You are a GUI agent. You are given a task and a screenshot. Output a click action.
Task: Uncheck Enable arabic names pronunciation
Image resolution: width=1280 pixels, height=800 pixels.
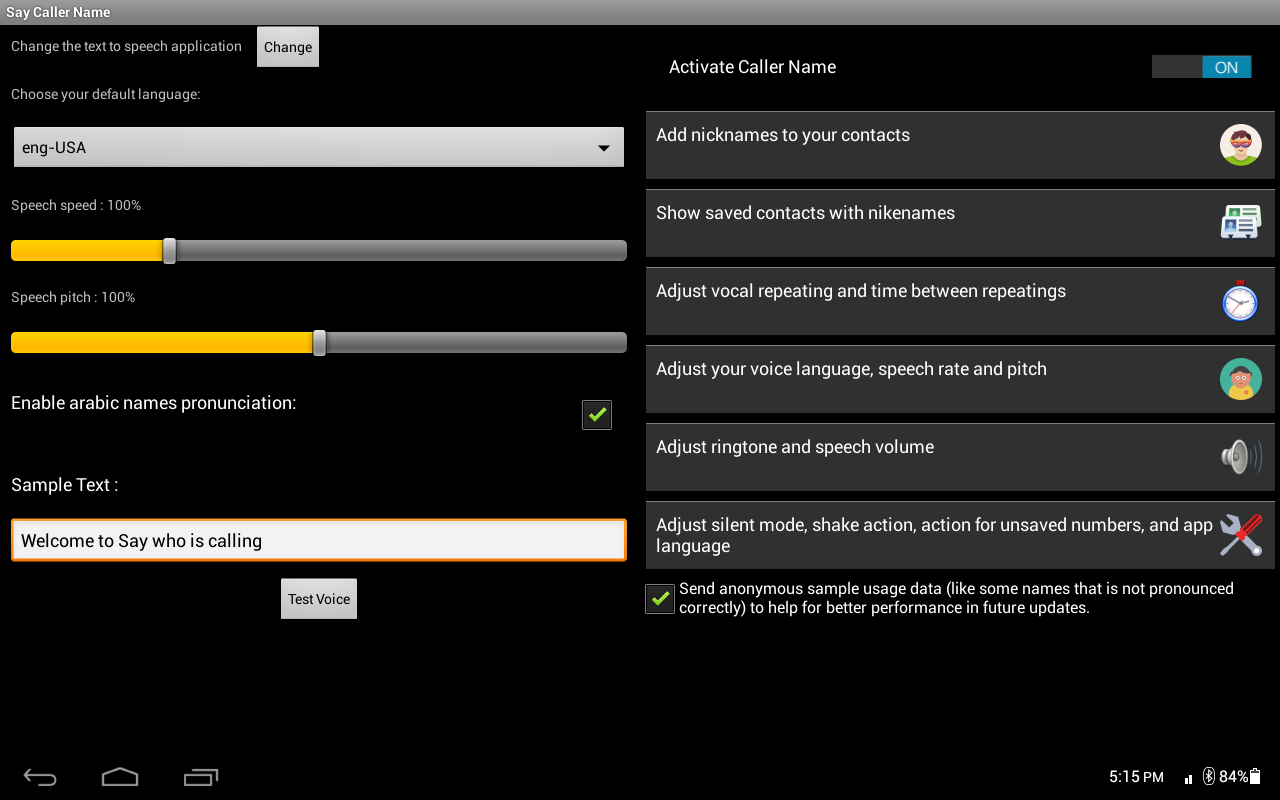coord(597,414)
